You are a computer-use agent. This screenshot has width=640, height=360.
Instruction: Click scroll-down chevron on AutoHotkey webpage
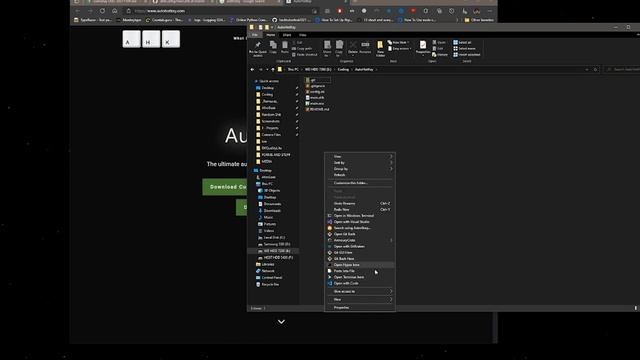click(x=281, y=322)
